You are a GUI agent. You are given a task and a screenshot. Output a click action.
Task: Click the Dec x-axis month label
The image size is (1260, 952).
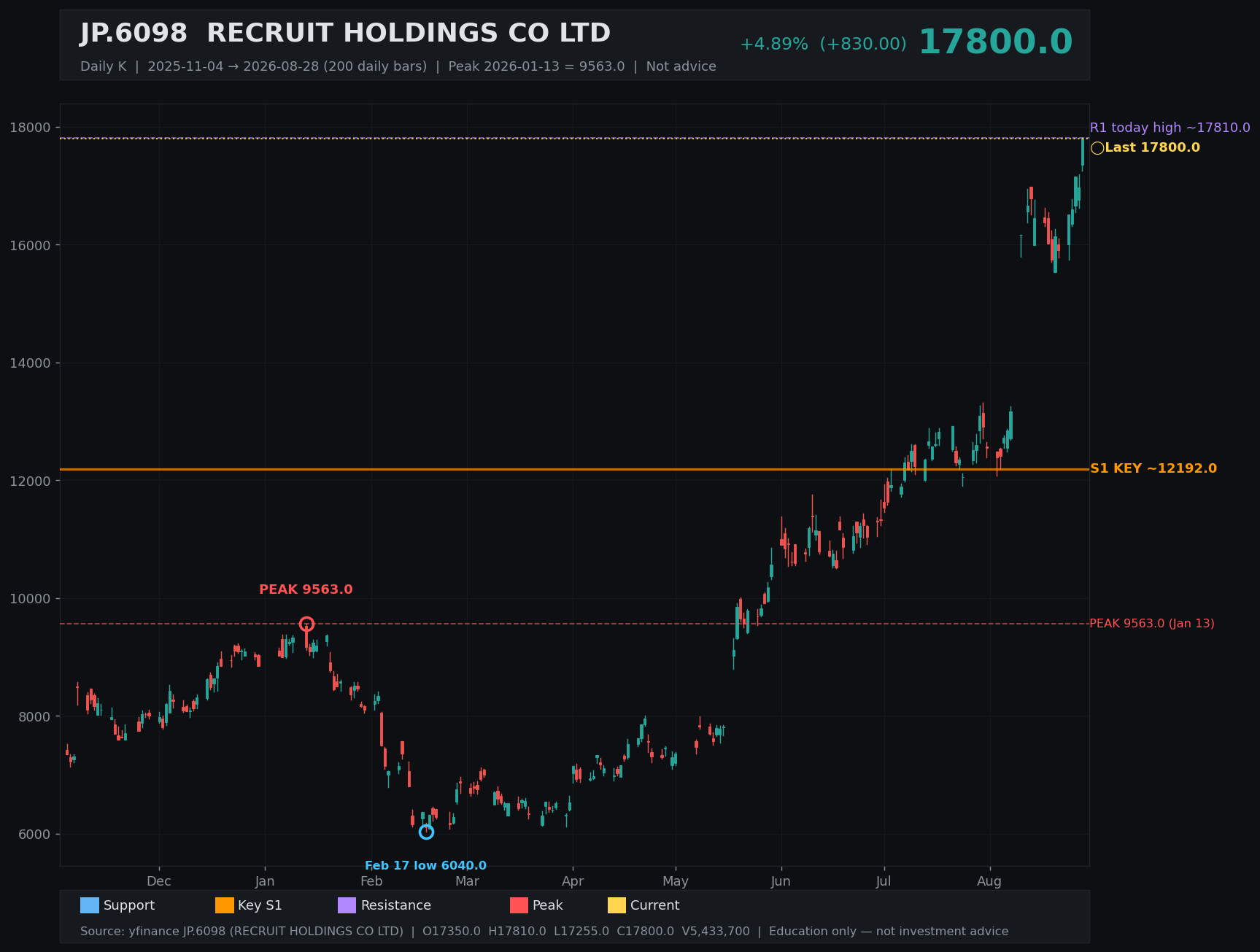point(159,881)
